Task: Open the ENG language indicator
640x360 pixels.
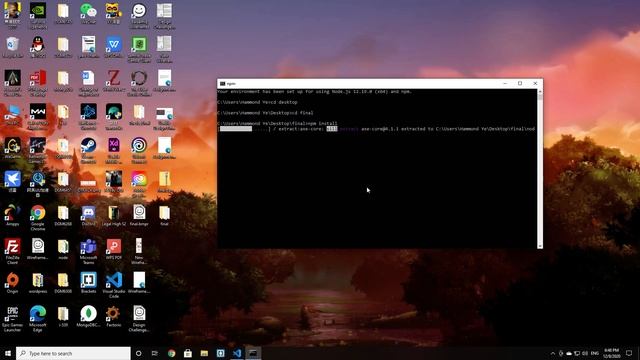Action: tap(595, 353)
